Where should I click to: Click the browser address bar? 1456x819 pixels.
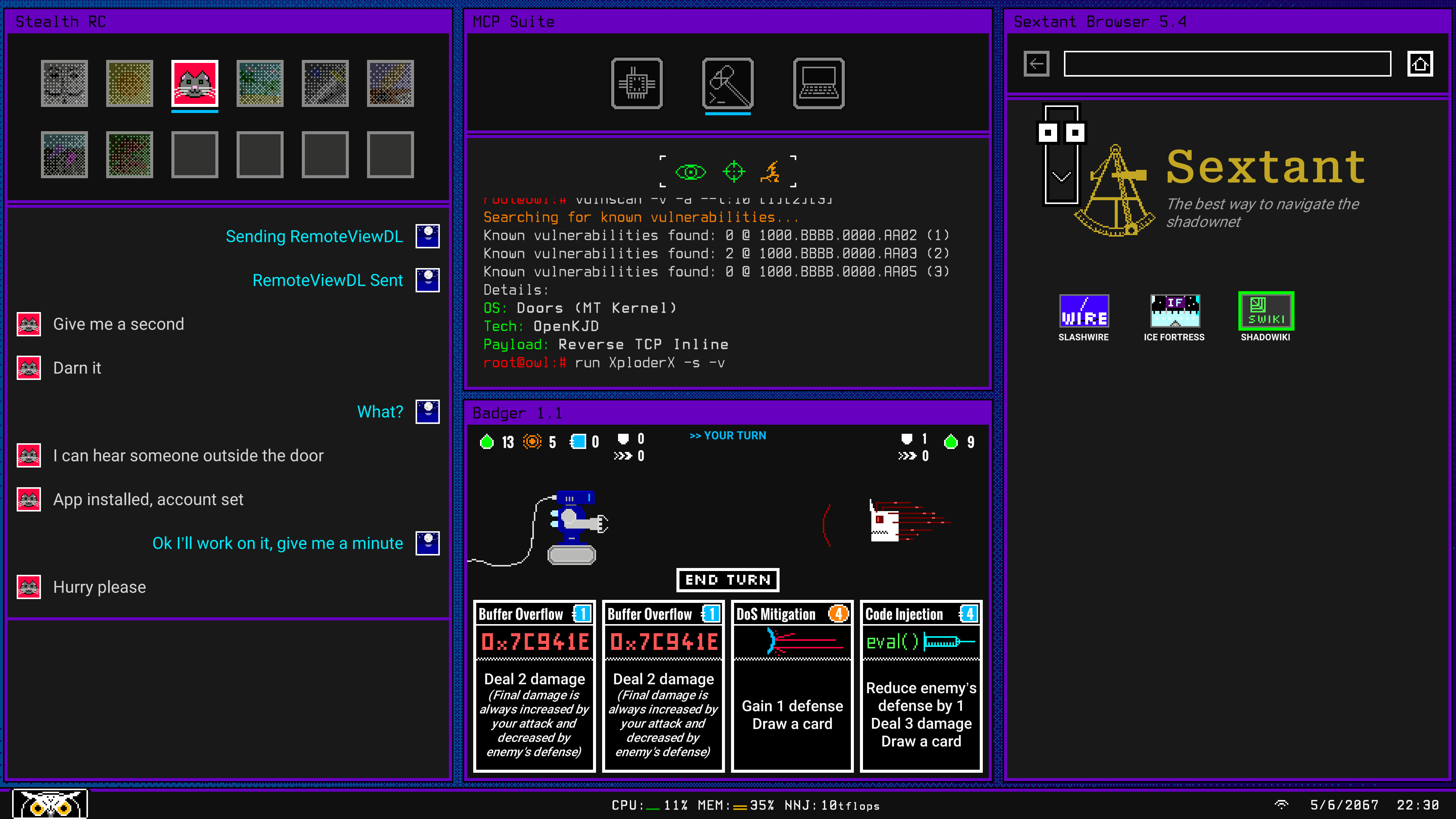[1227, 64]
